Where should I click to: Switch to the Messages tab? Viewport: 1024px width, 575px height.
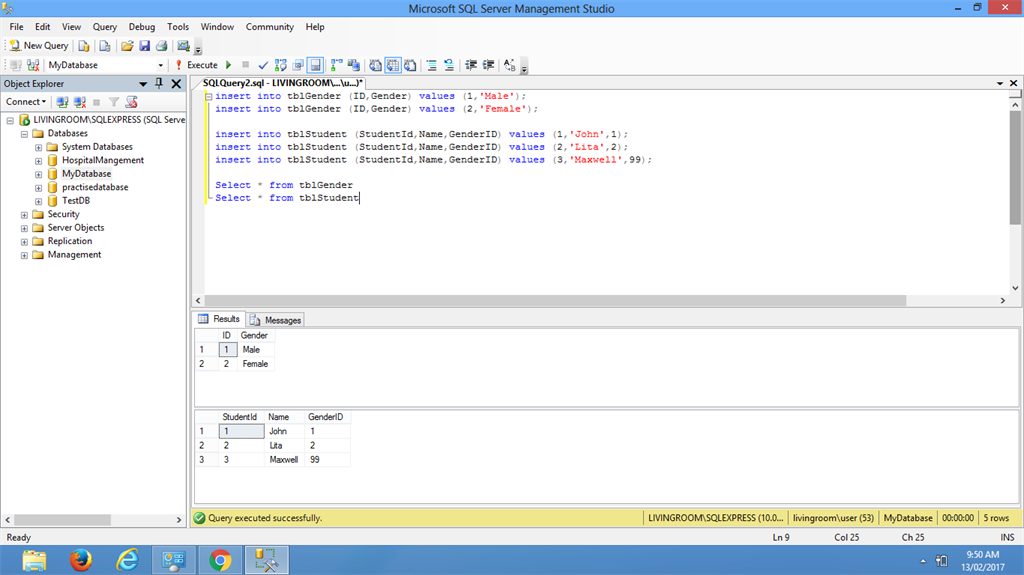click(x=276, y=320)
